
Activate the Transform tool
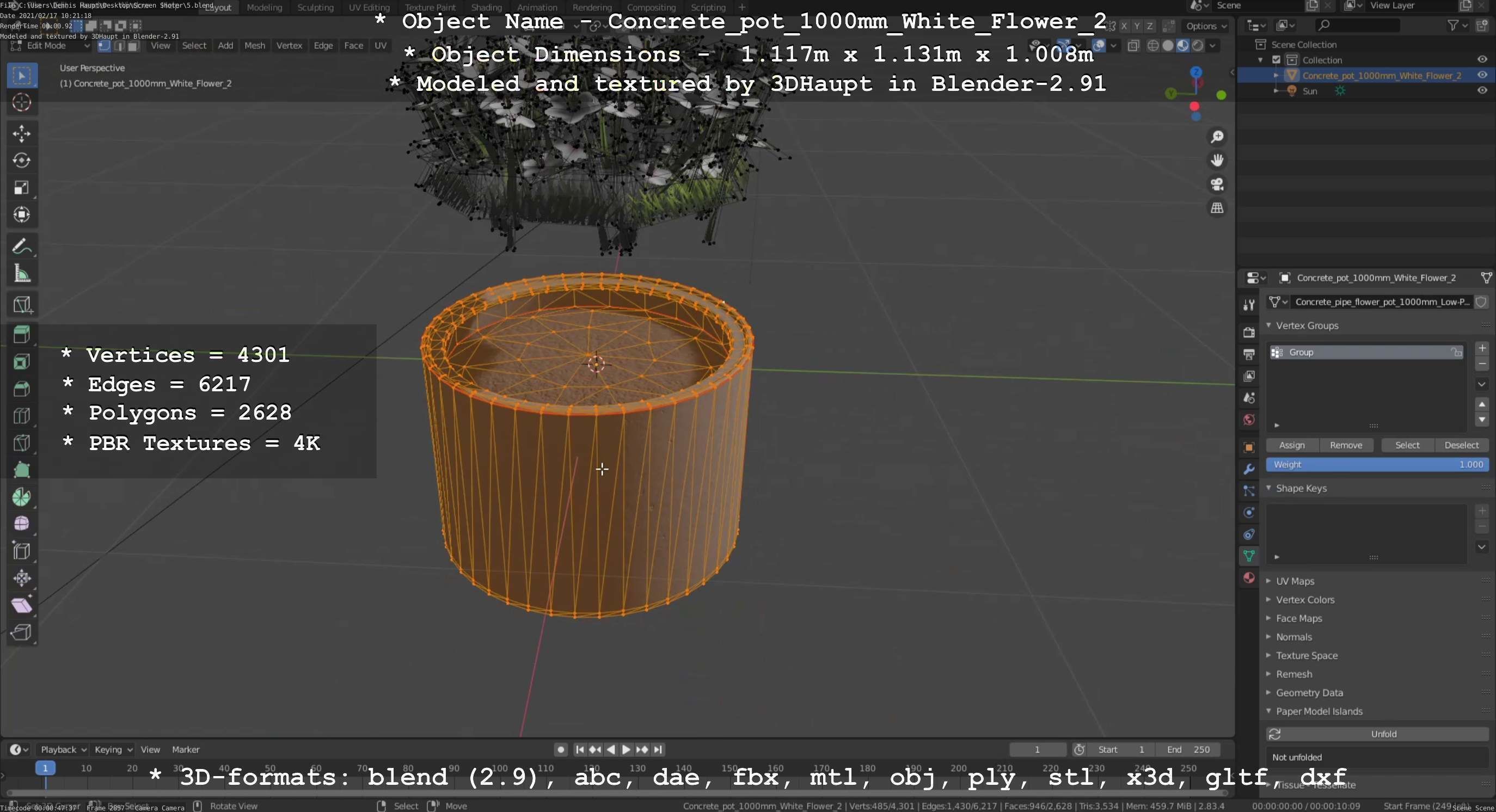(22, 215)
